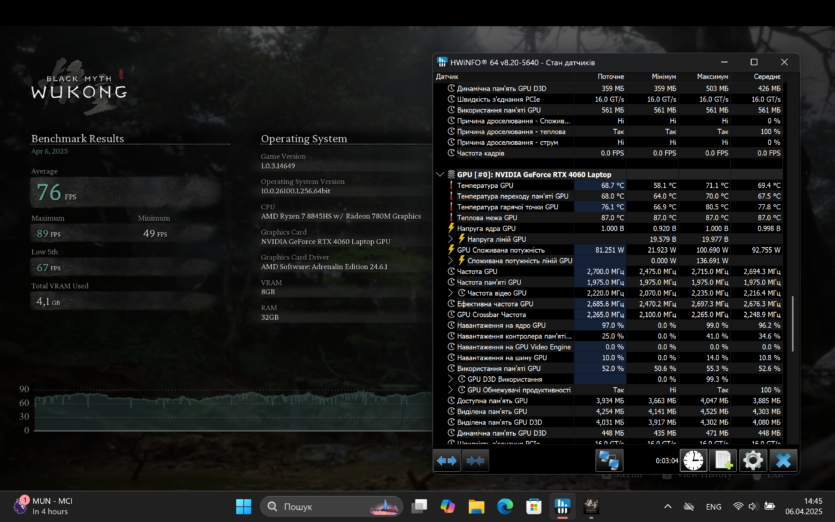Open the MUN - MCI widget notification
This screenshot has height=522, width=835.
pos(44,506)
